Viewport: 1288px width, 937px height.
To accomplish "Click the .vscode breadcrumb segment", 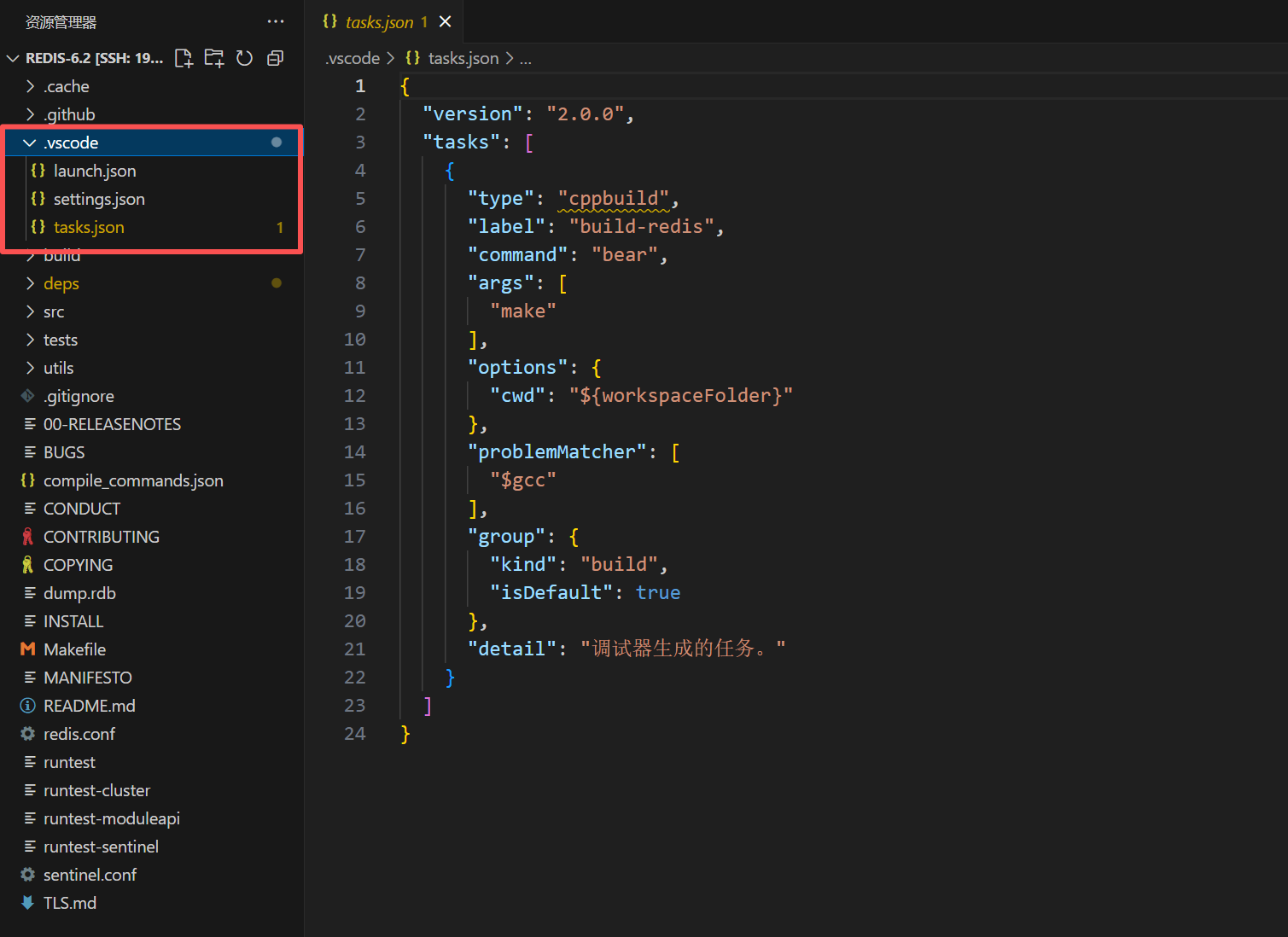I will pos(353,58).
